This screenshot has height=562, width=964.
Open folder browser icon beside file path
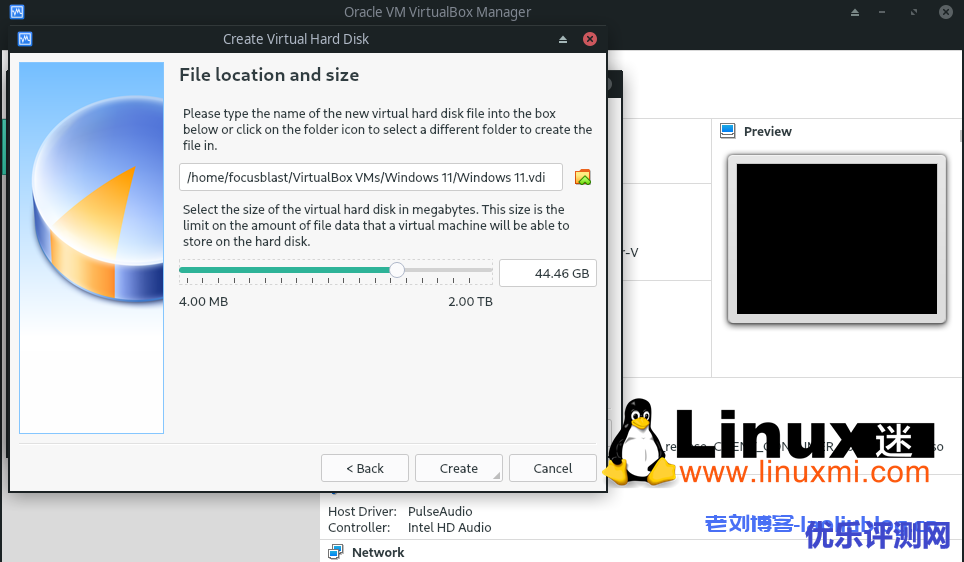(x=583, y=177)
